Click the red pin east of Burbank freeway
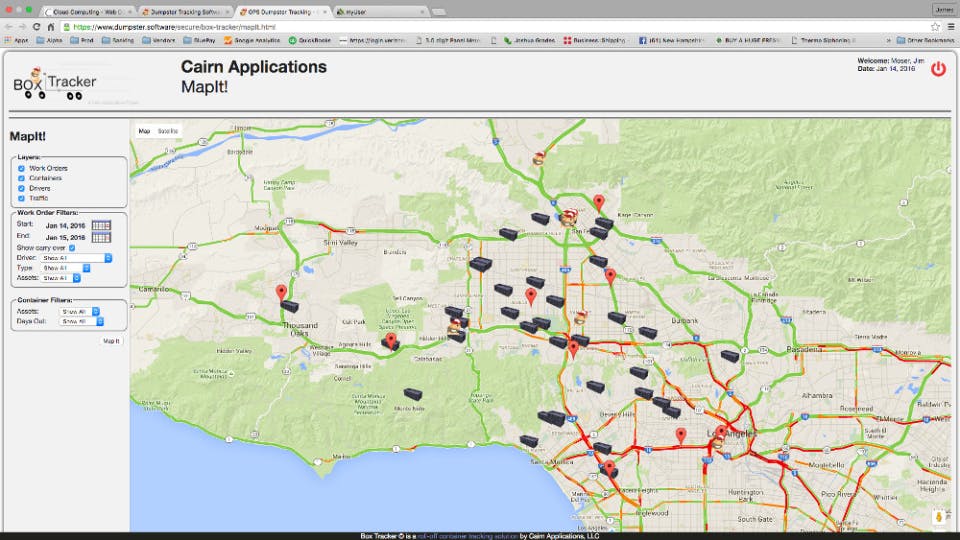 [610, 277]
